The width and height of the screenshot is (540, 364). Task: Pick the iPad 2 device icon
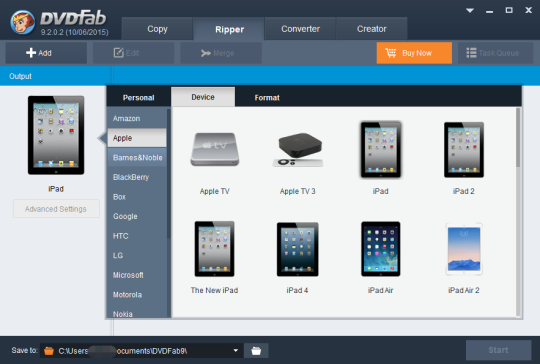tap(464, 149)
